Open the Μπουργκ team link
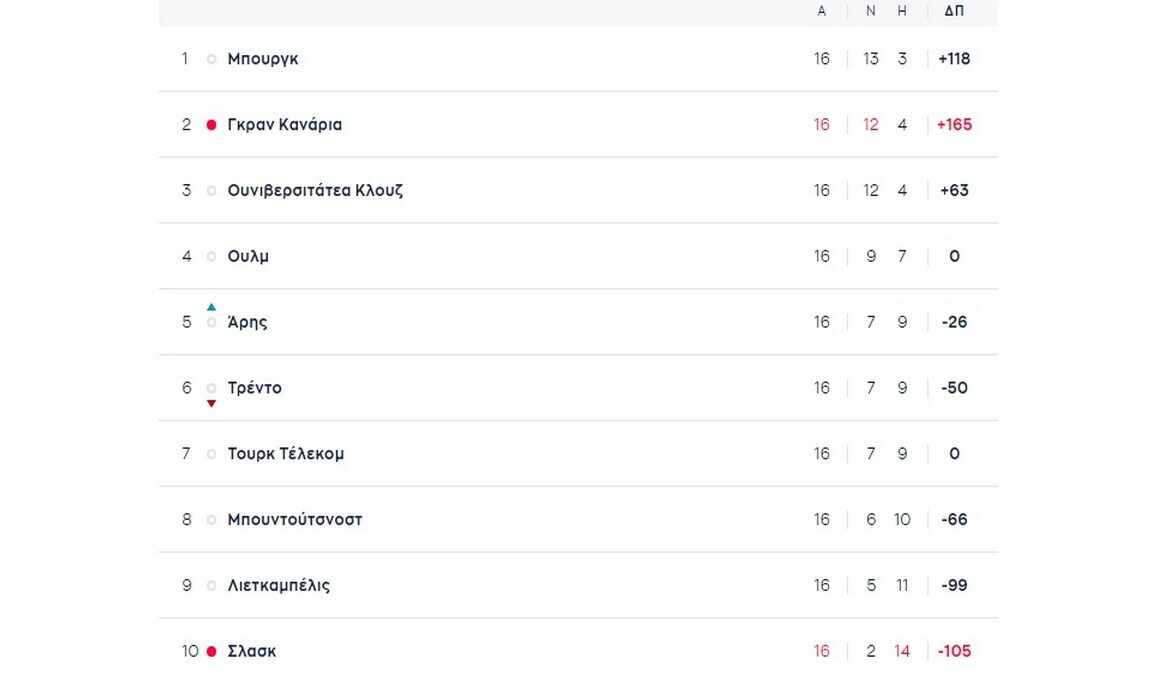1170x675 pixels. tap(263, 59)
